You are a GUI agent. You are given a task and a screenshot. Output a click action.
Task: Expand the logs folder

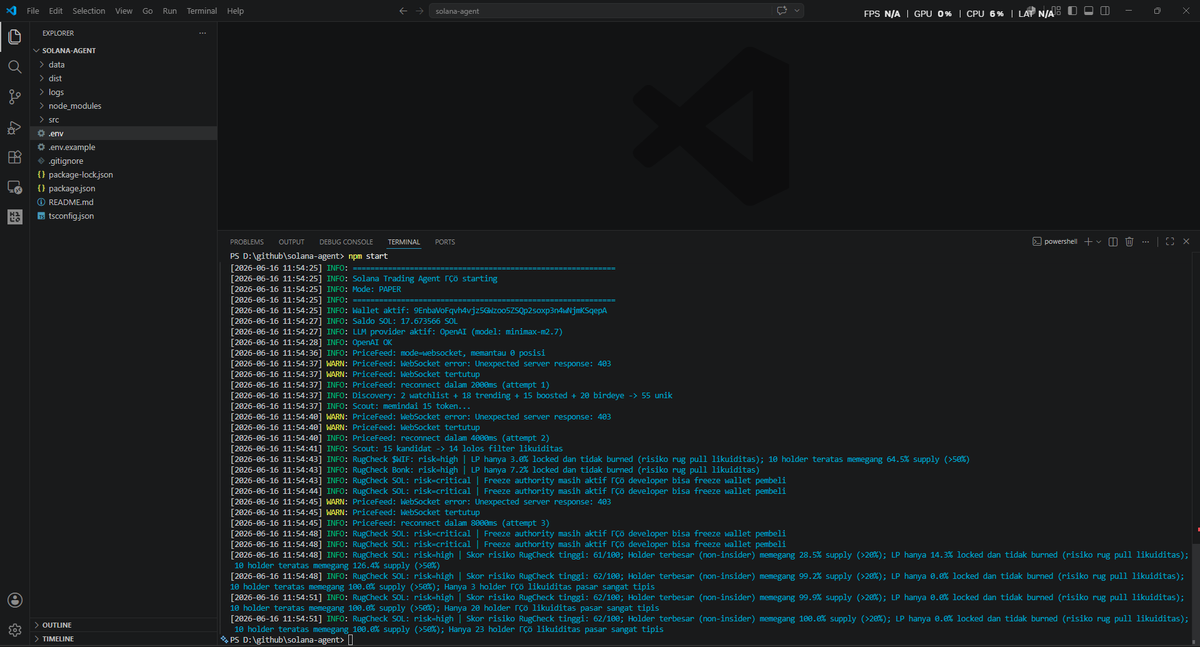point(124,92)
